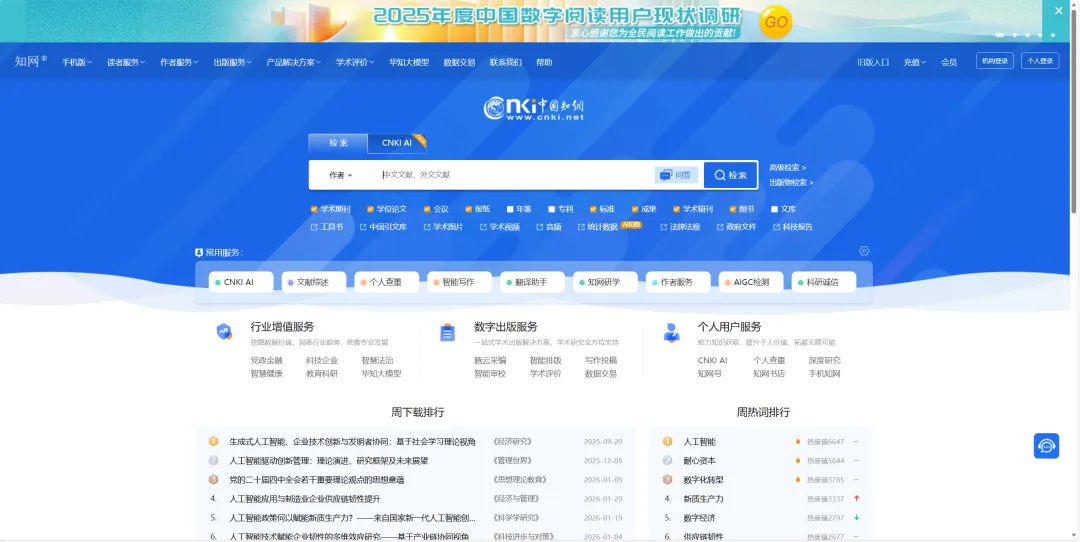The image size is (1080, 542).
Task: Go to 旧版入口
Action: coord(873,62)
